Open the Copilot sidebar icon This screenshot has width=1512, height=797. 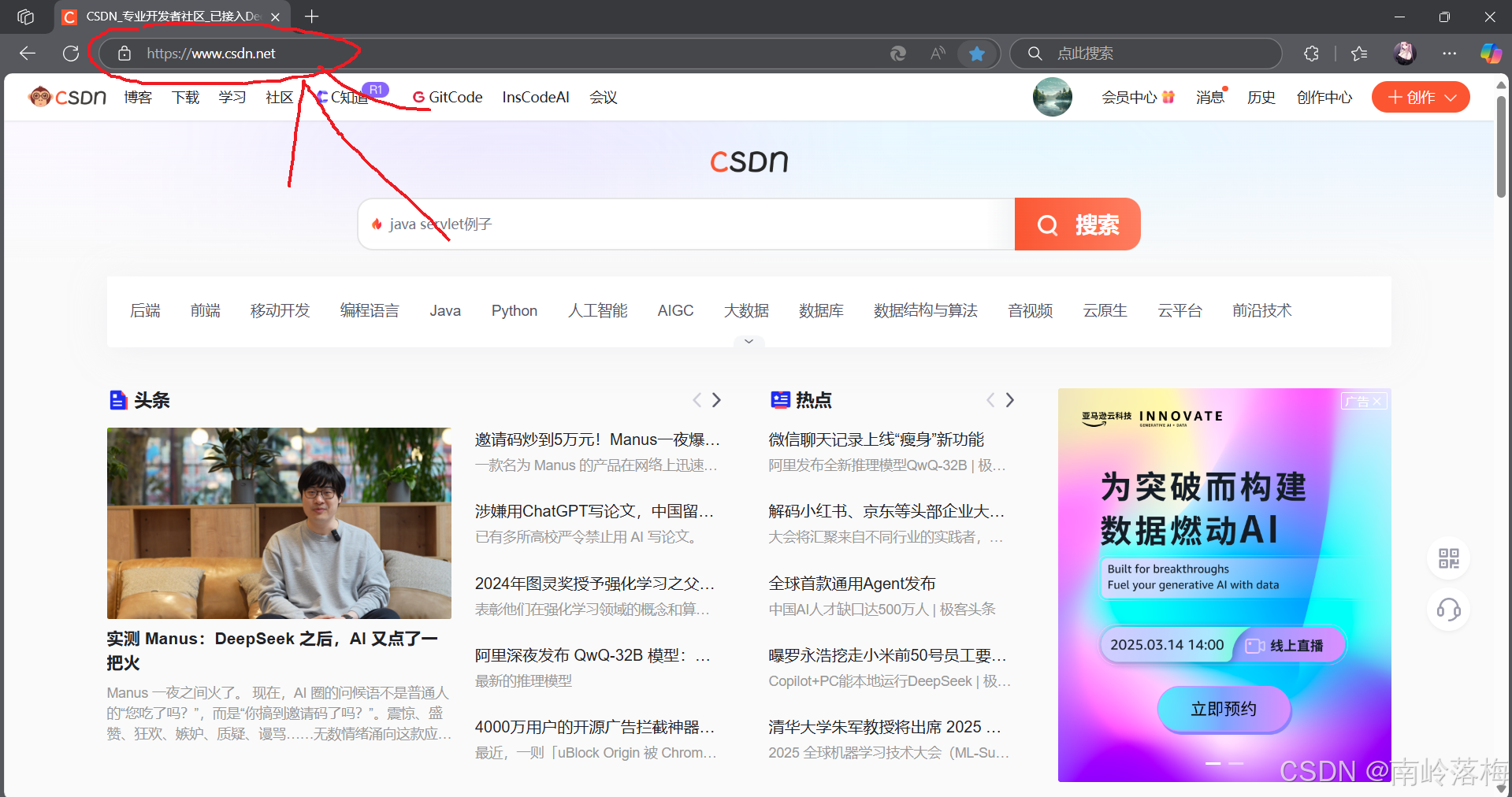(1491, 54)
